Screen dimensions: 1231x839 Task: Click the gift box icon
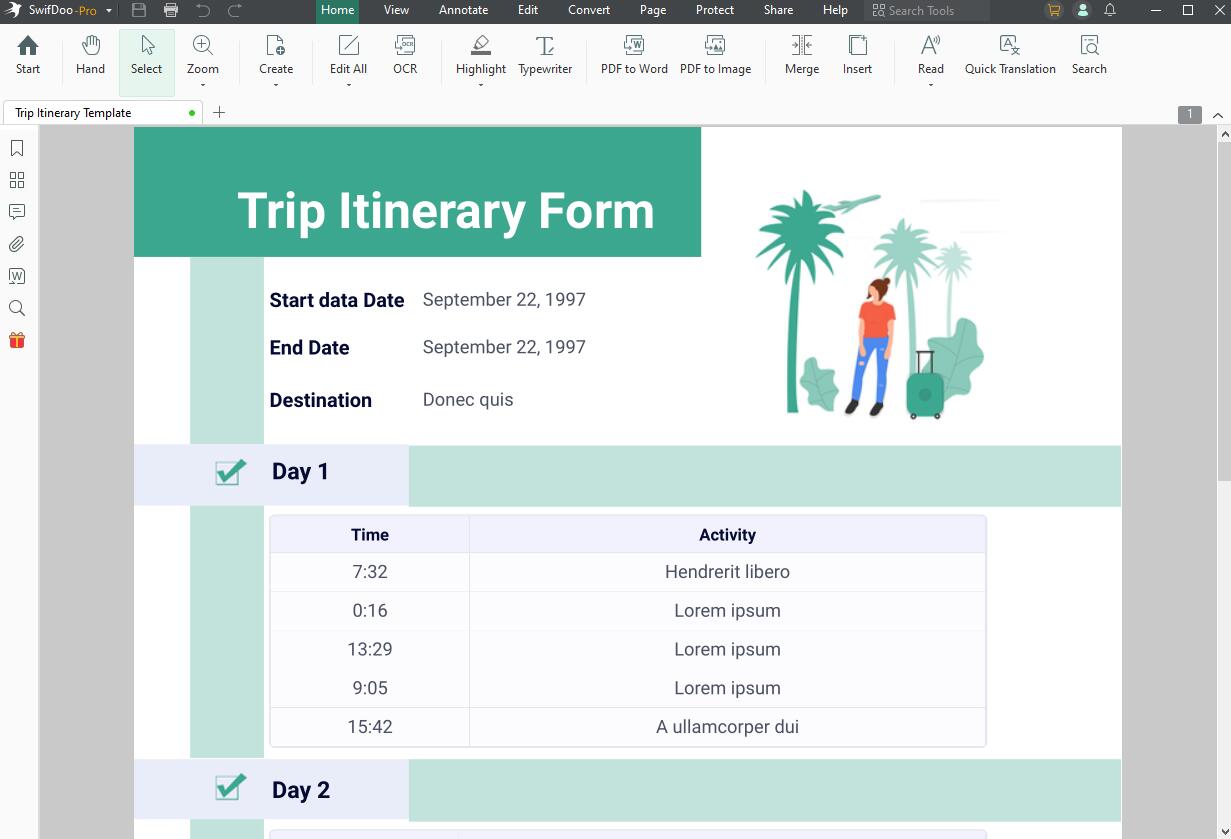(17, 340)
